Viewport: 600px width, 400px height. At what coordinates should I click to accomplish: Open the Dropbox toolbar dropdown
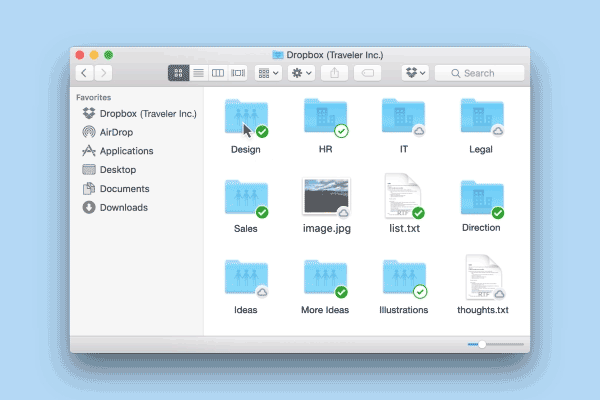click(x=415, y=73)
